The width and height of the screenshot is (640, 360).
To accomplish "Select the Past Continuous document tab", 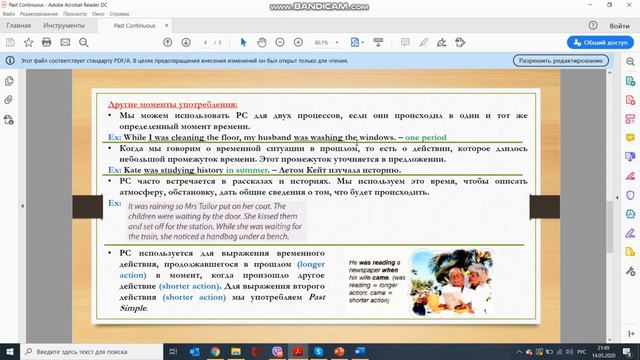I will click(135, 26).
